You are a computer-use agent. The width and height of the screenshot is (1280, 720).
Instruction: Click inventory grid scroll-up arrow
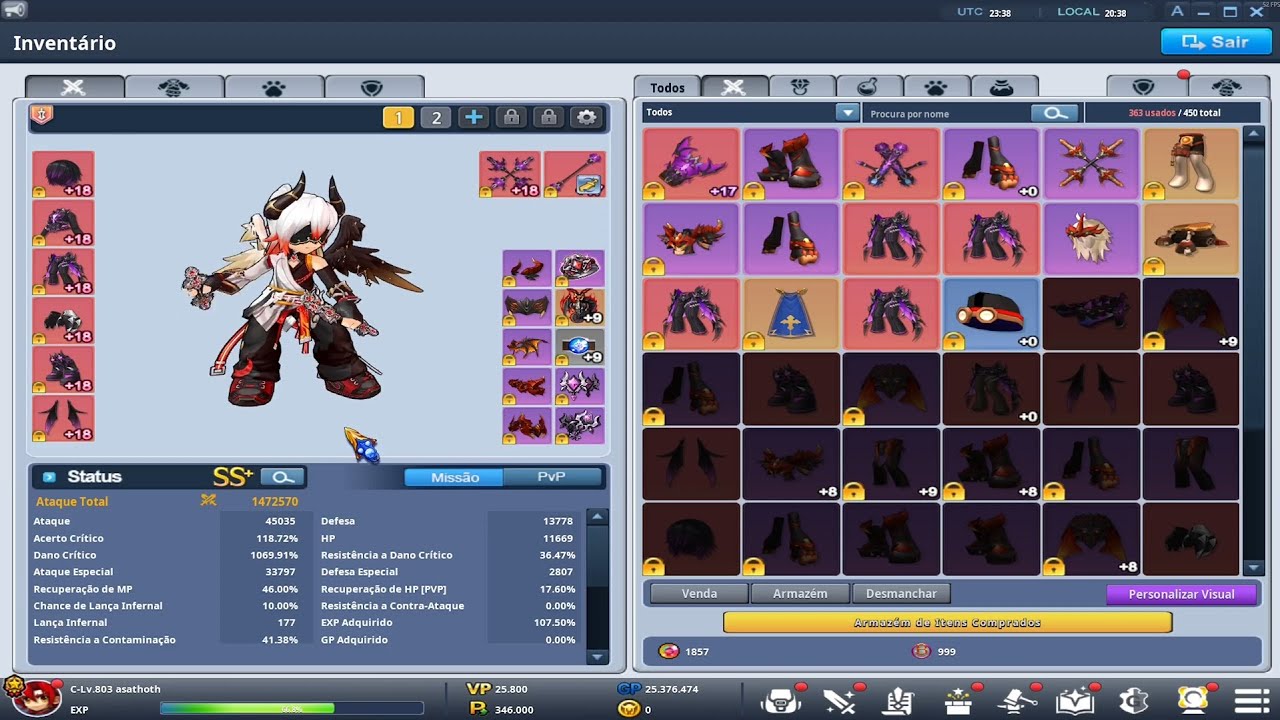tap(1254, 134)
